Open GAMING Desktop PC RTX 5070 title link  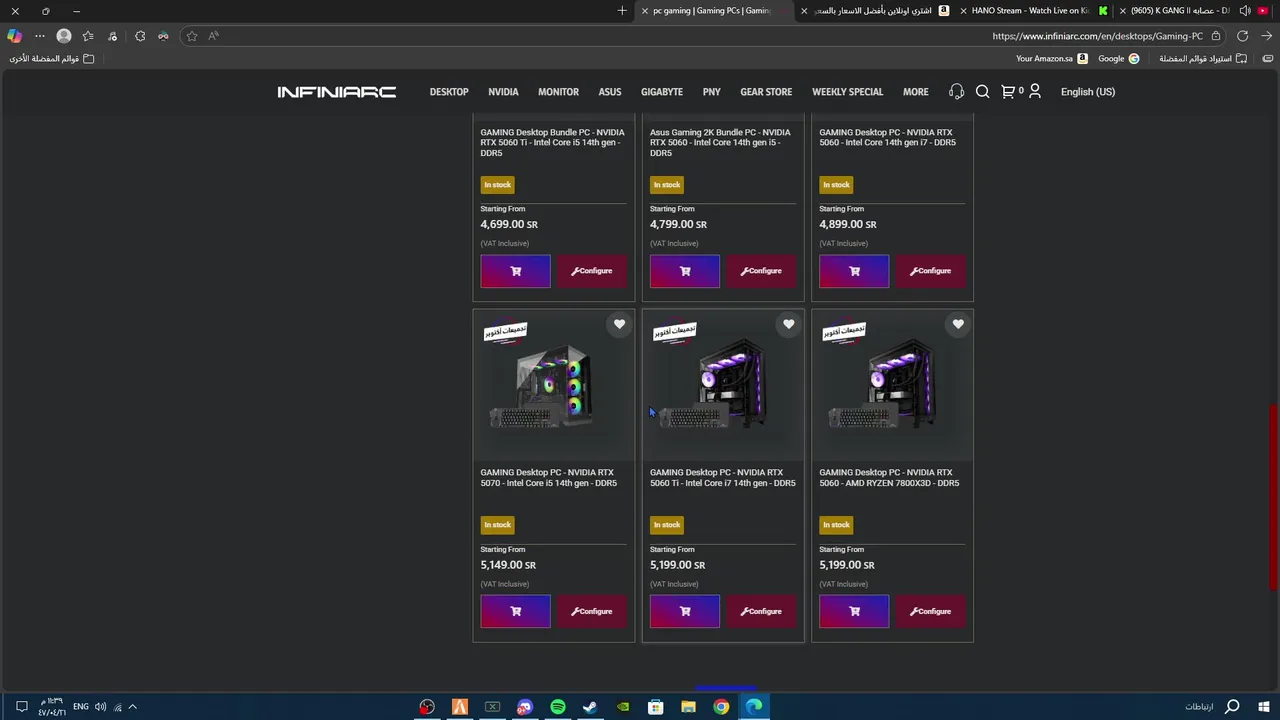tap(549, 478)
